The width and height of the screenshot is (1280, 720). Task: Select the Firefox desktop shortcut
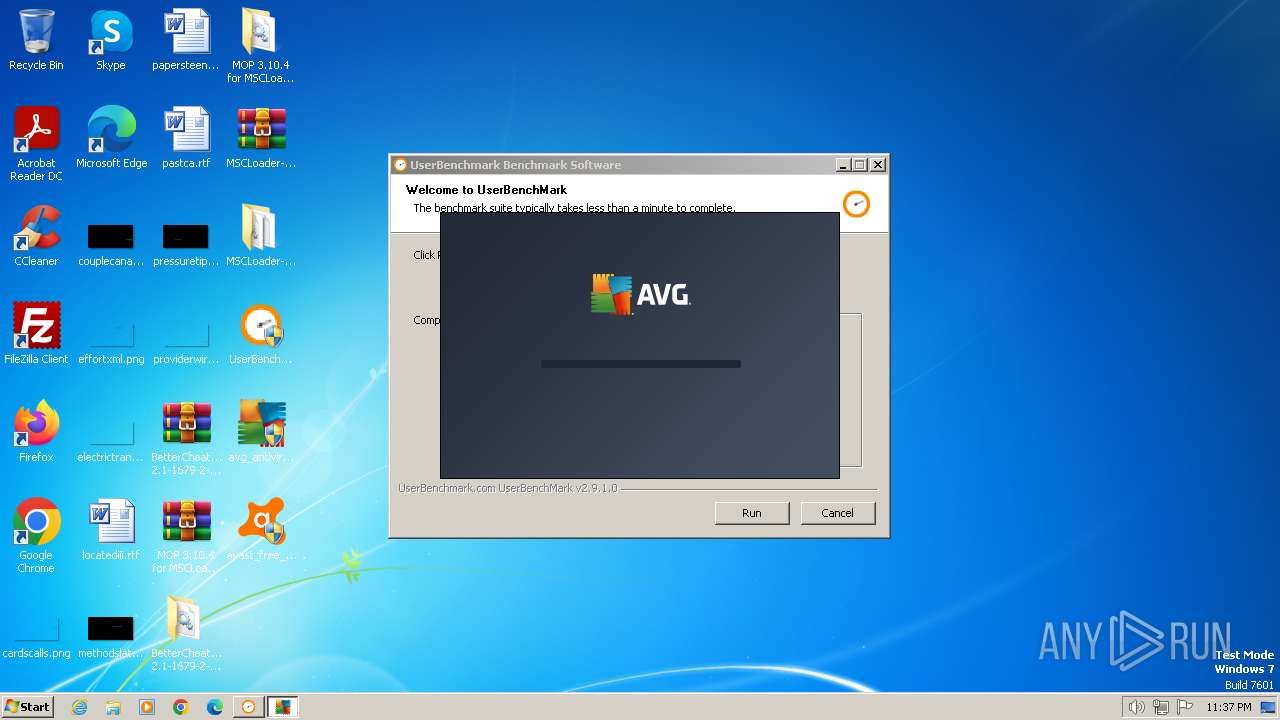coord(36,432)
